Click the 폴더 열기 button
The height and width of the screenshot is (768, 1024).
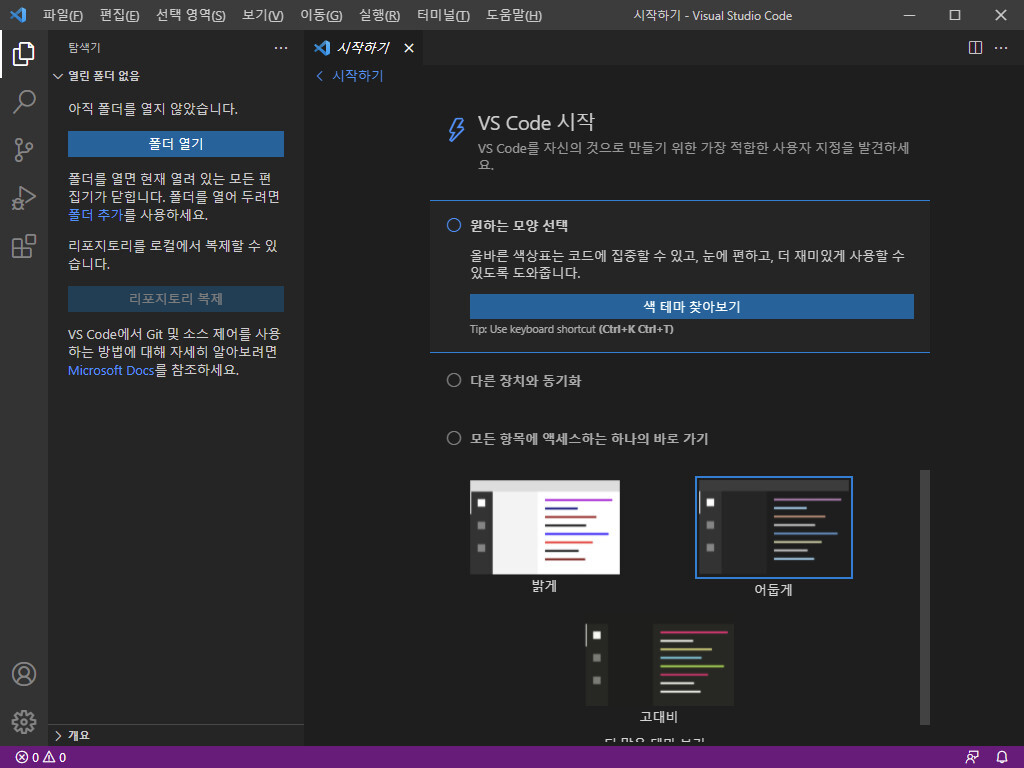tap(176, 144)
